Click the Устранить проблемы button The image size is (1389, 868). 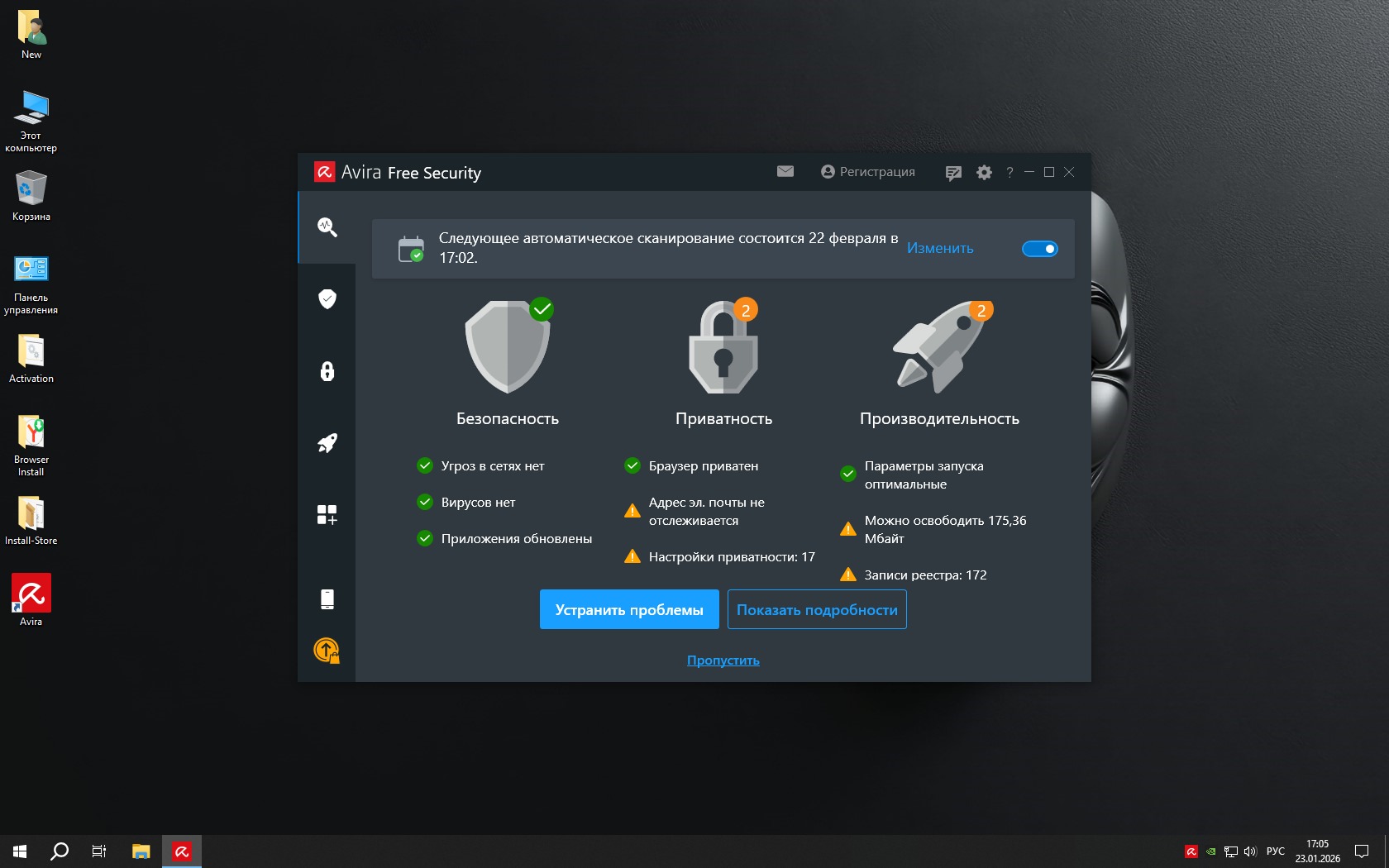click(629, 609)
